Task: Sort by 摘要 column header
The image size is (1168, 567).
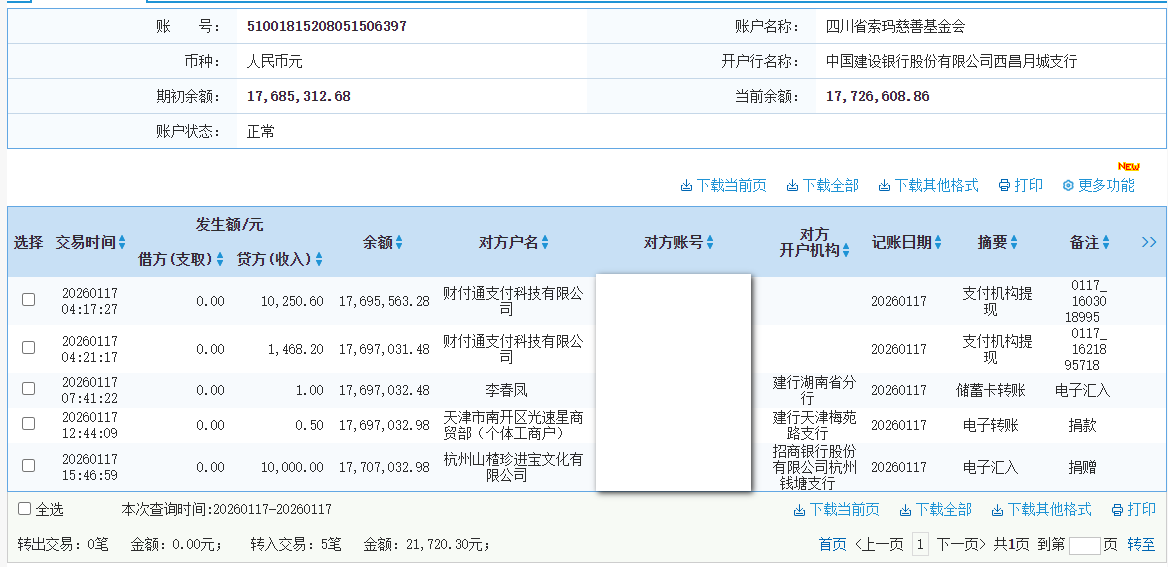Action: click(x=1000, y=243)
